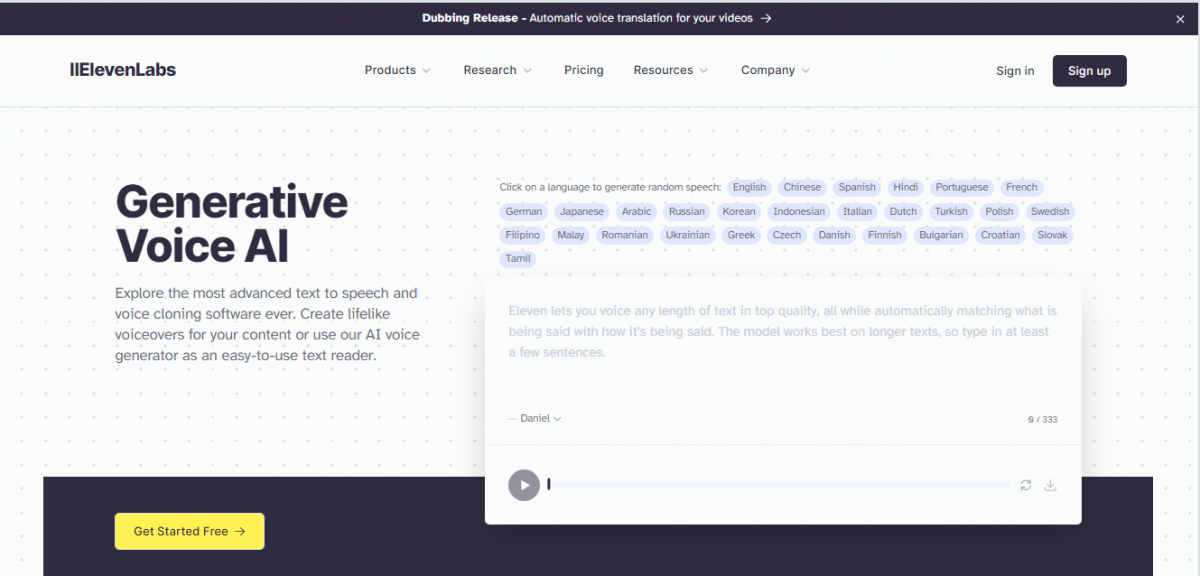This screenshot has height=576, width=1200.
Task: Click the regenerate speech icon
Action: click(1025, 485)
